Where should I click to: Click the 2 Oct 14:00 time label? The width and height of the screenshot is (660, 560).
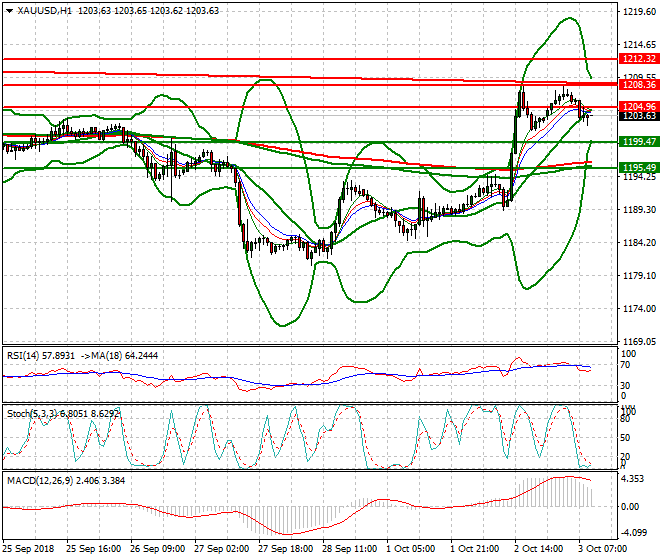tap(538, 549)
